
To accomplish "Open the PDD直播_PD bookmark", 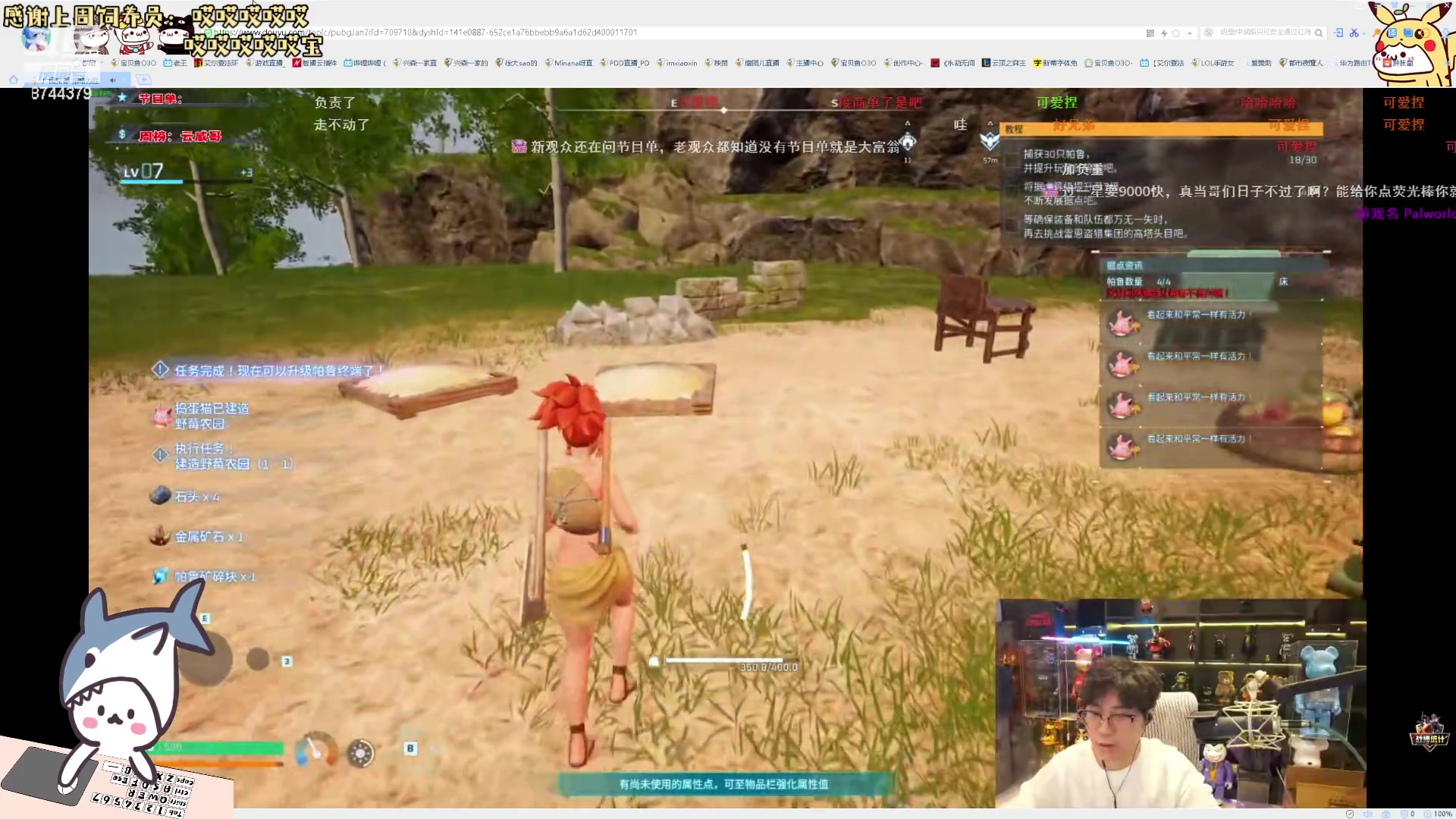I will pos(625,63).
